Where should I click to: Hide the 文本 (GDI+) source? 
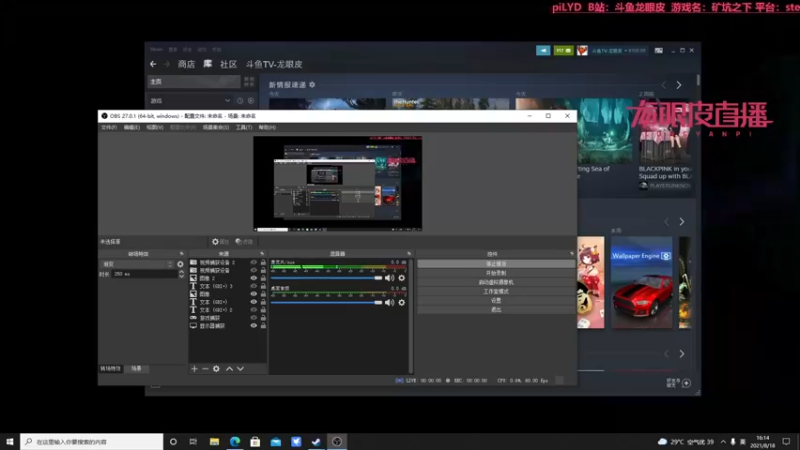tap(254, 302)
